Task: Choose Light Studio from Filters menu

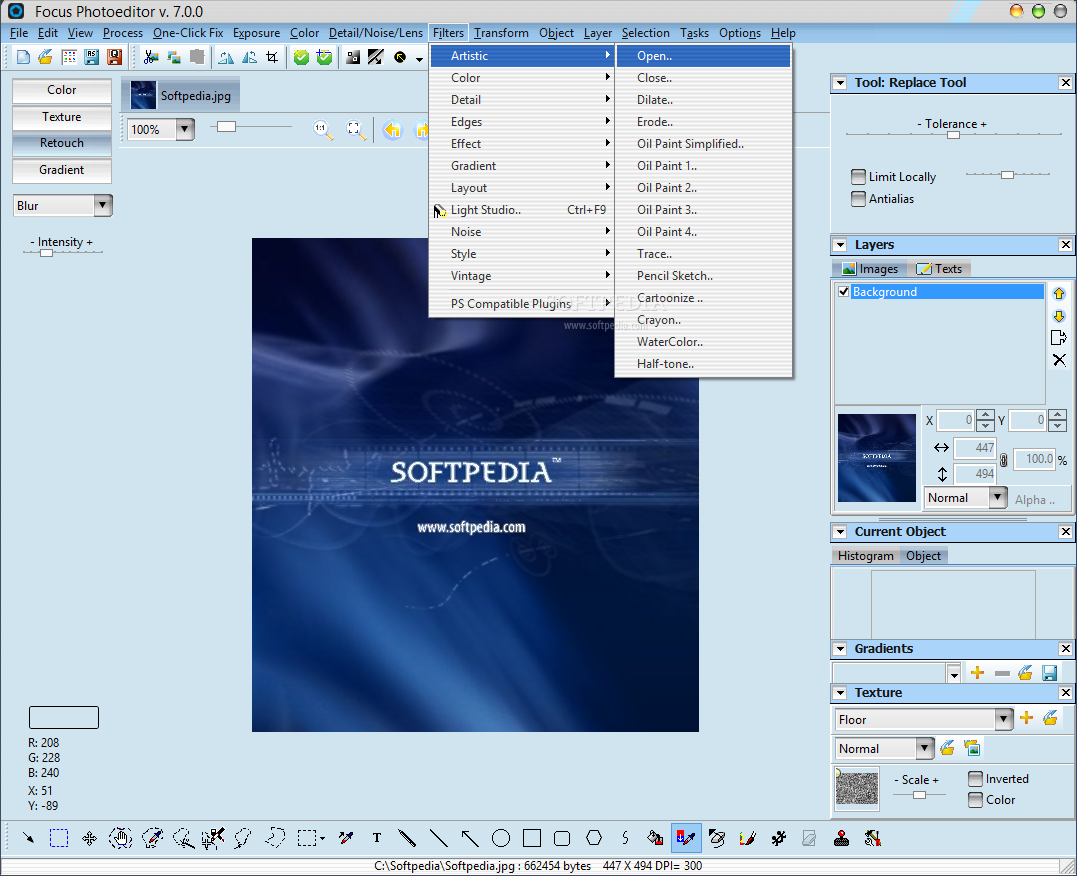Action: point(522,210)
